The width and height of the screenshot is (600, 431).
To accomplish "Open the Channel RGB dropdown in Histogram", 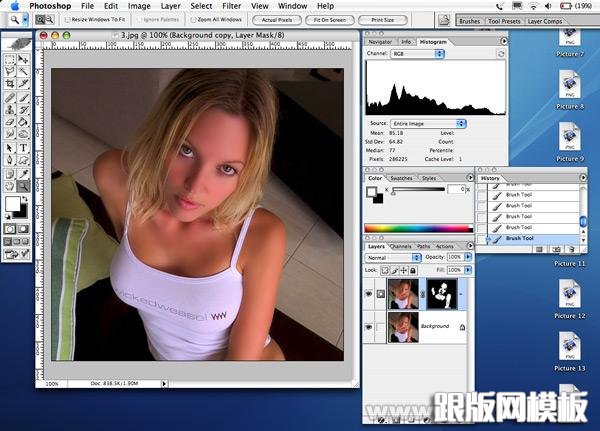I will (417, 54).
